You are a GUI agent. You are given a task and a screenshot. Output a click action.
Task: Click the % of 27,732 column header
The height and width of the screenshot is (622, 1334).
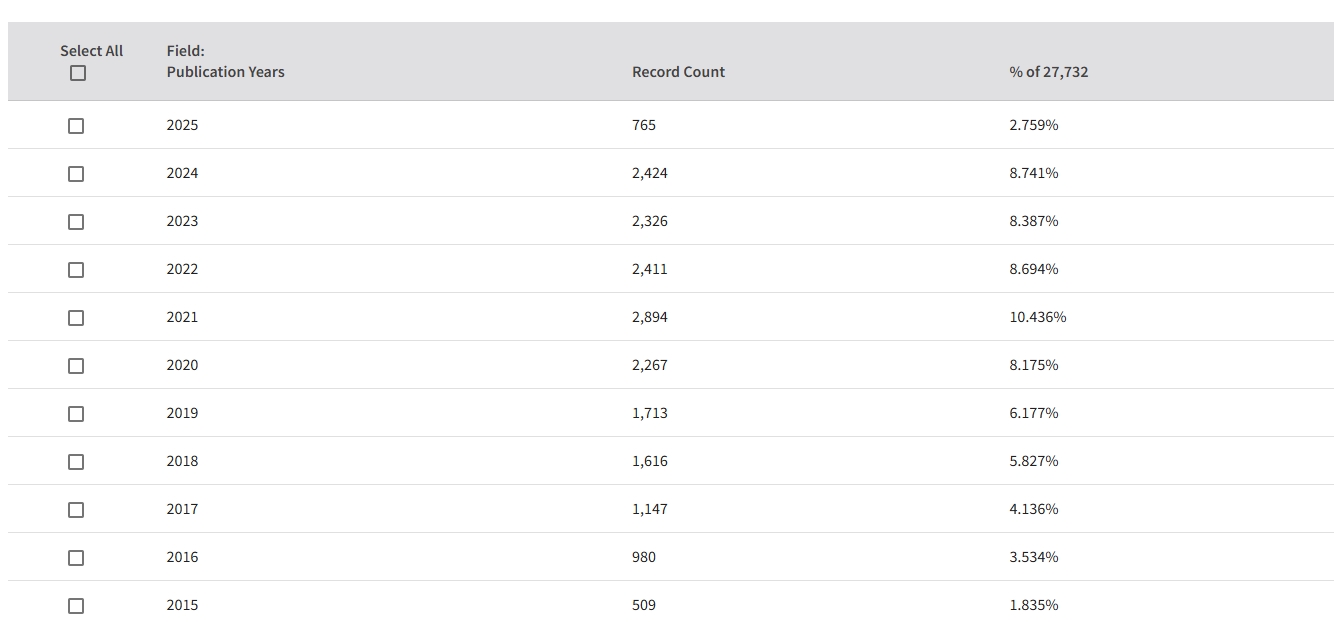point(1048,72)
